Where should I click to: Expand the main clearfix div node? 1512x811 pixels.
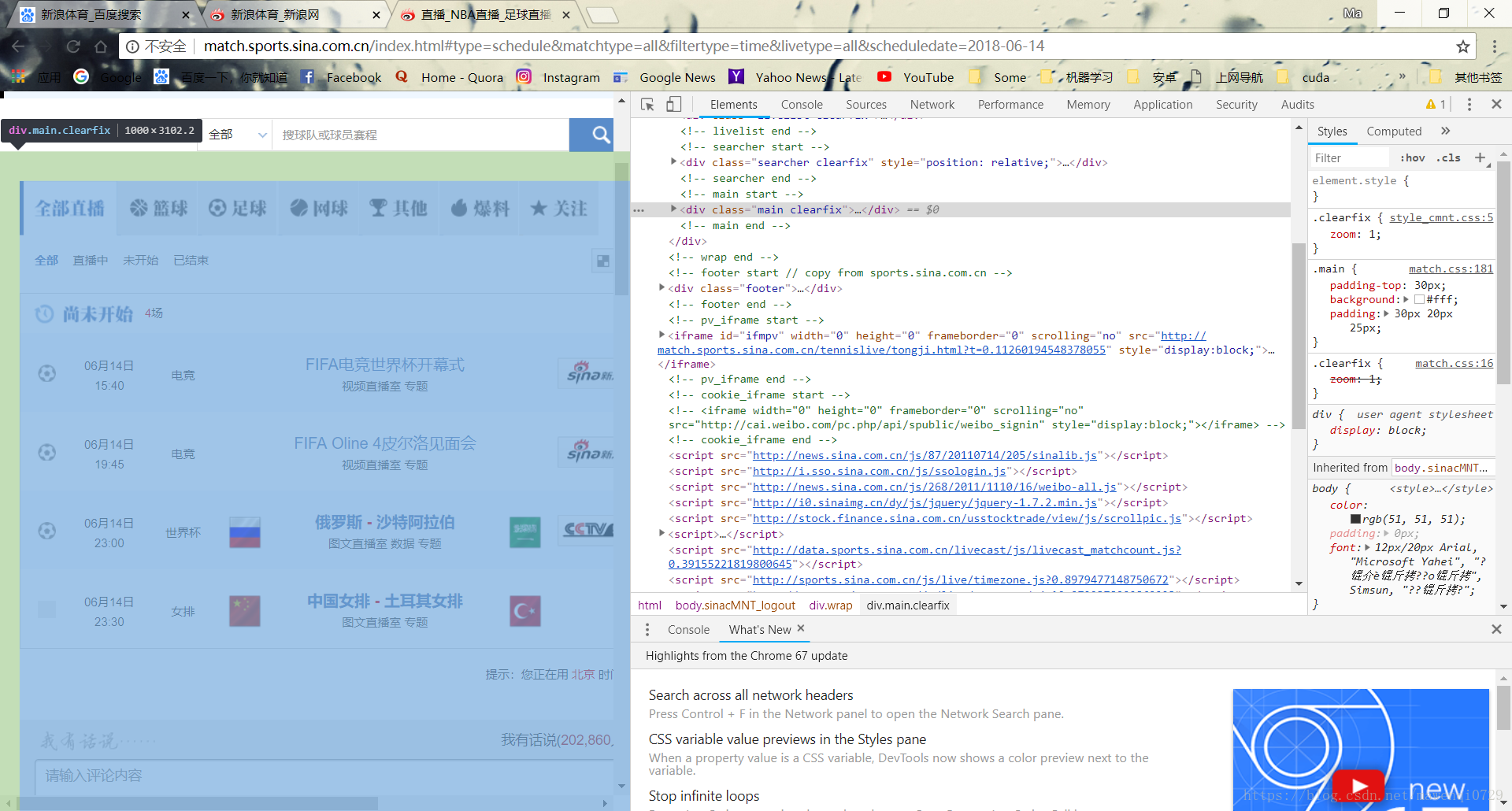tap(673, 209)
